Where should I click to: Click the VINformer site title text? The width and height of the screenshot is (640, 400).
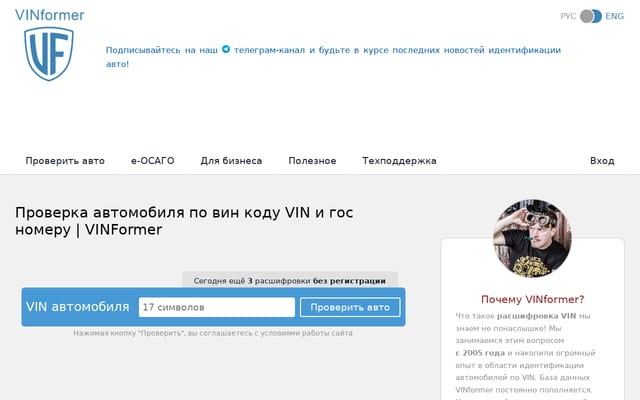coord(50,15)
